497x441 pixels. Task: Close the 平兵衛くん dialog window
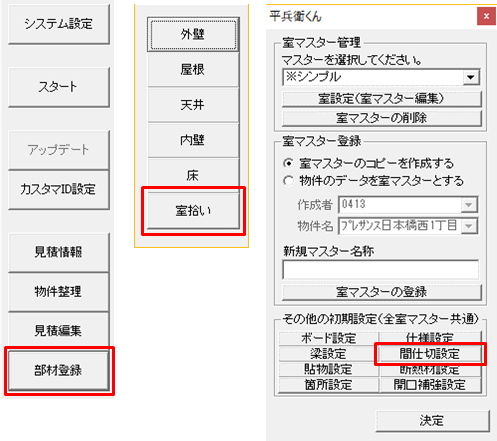(486, 16)
